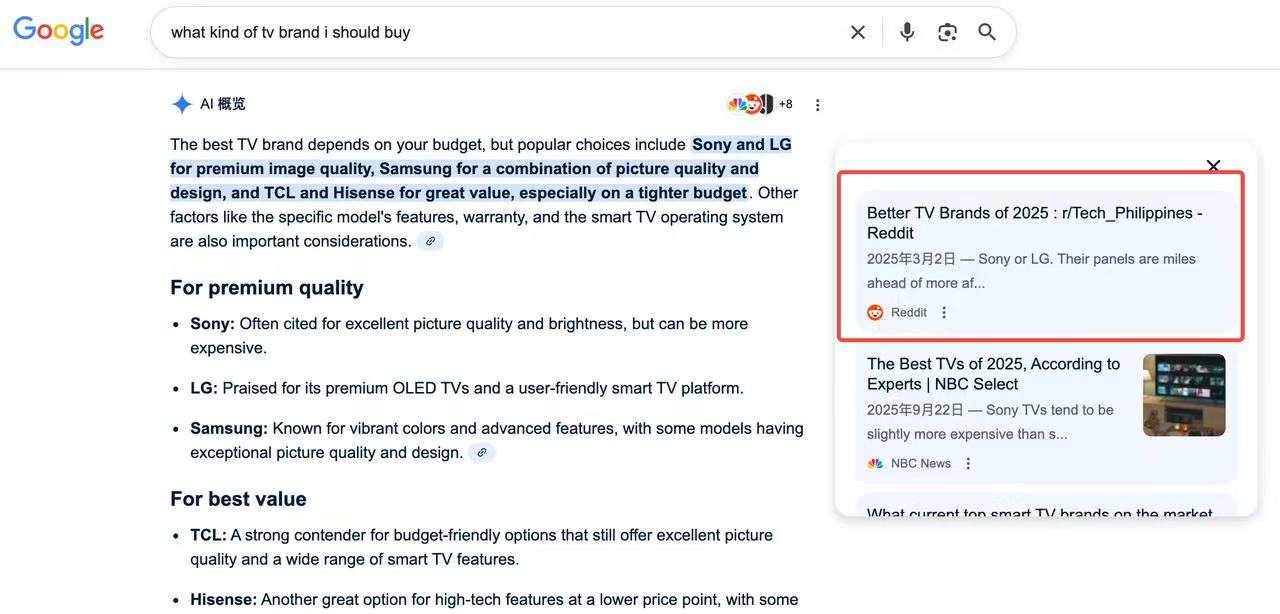The height and width of the screenshot is (614, 1280).
Task: Open the top smart TV brands result
Action: point(1039,513)
